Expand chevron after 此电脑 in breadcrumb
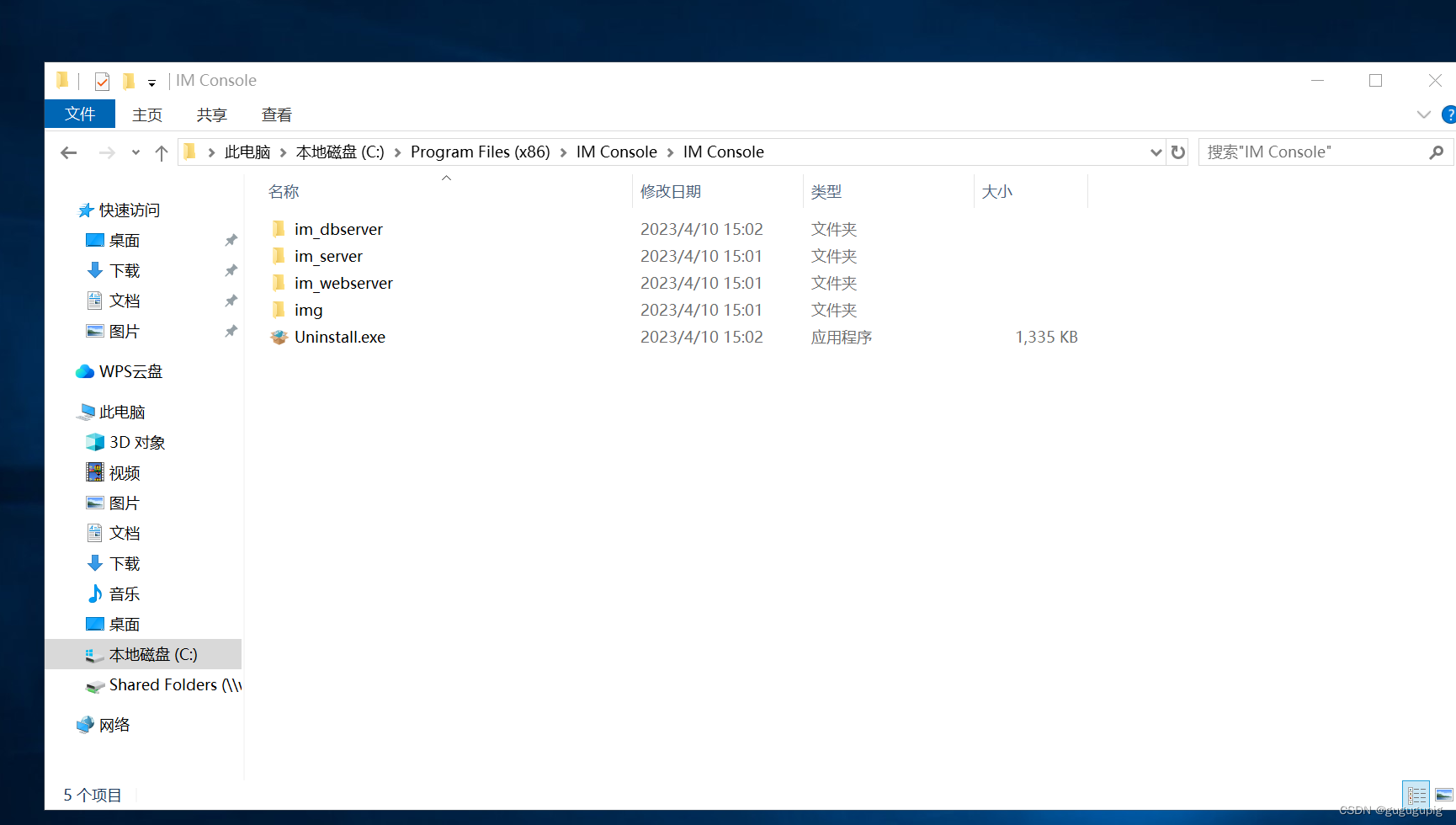1456x825 pixels. (x=283, y=152)
